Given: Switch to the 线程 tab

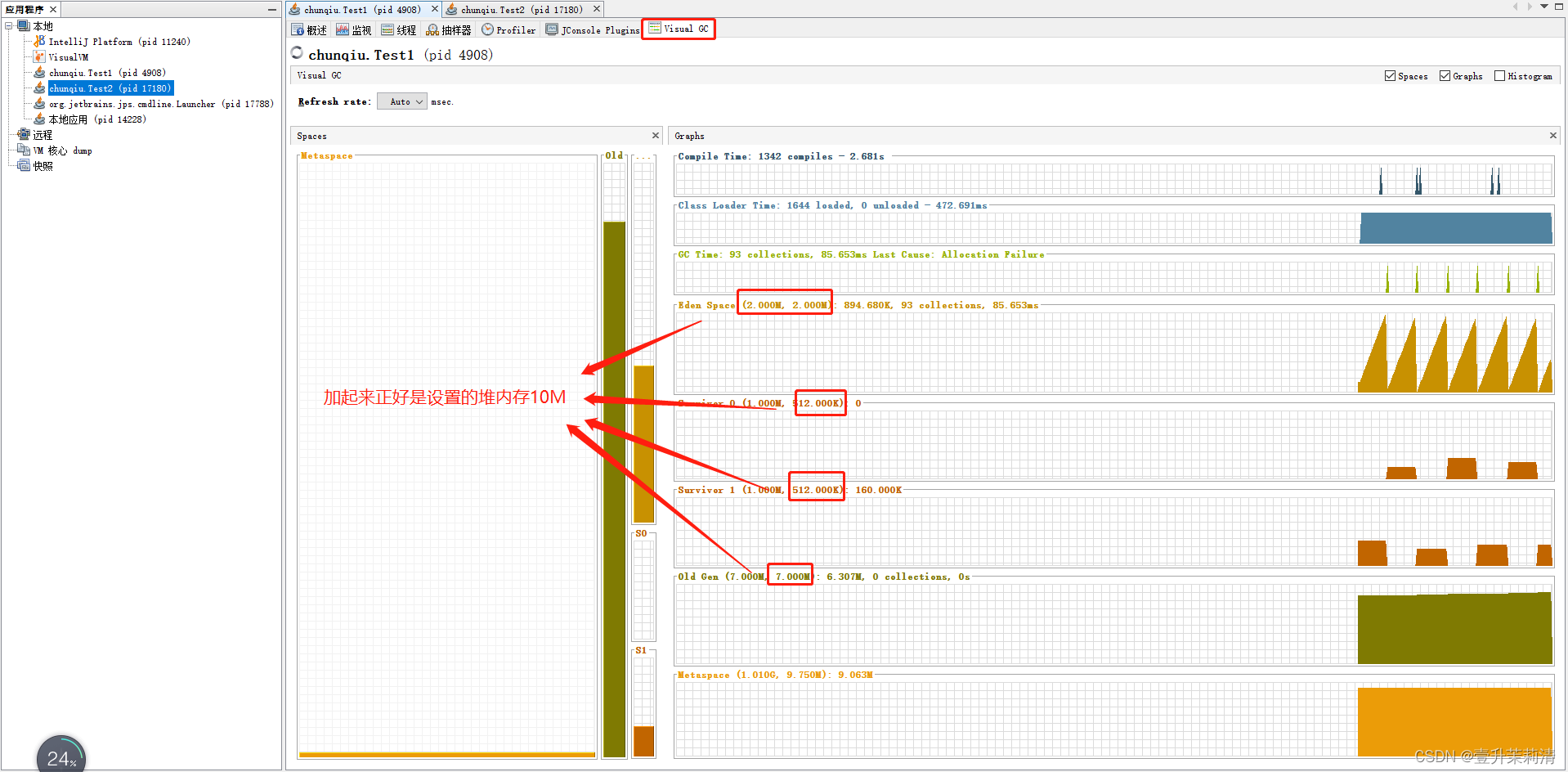Looking at the screenshot, I should [399, 29].
